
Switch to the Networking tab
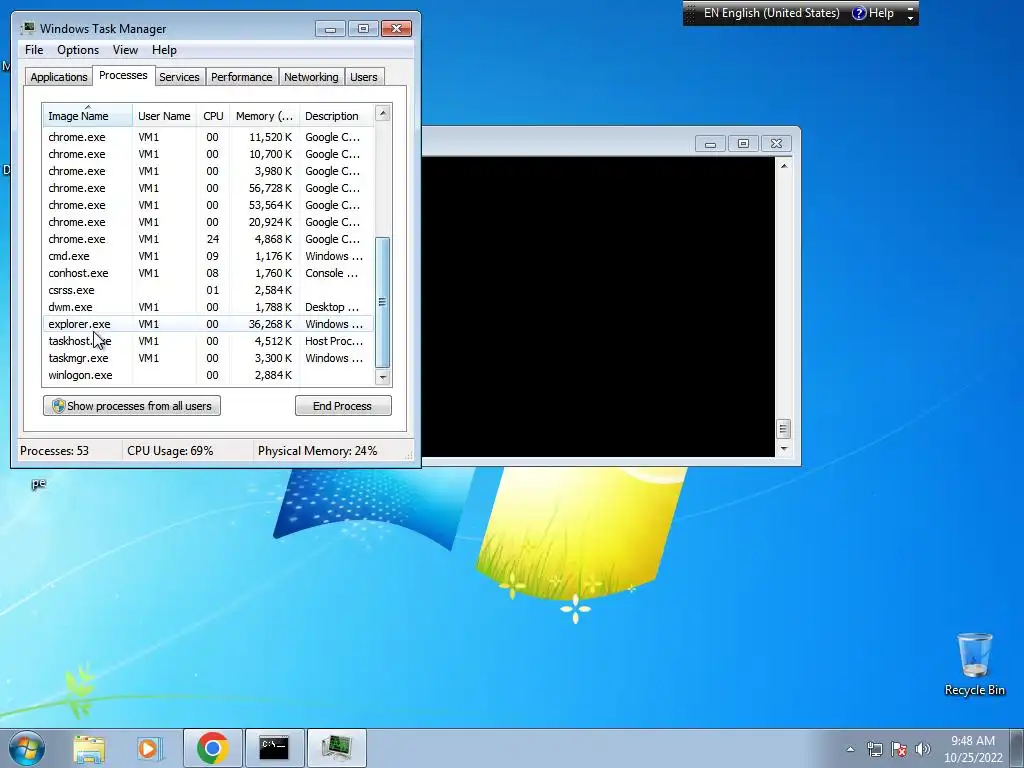tap(312, 77)
